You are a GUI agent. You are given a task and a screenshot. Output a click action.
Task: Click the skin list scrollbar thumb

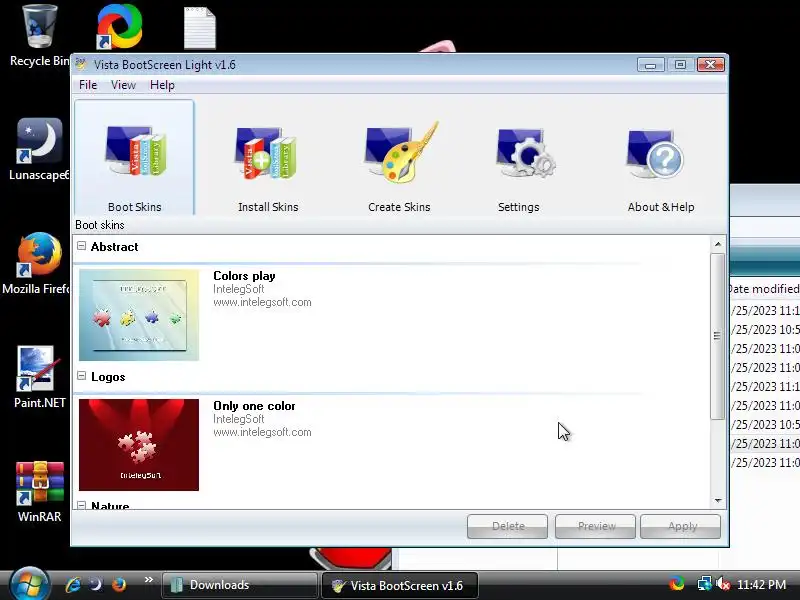pyautogui.click(x=718, y=336)
